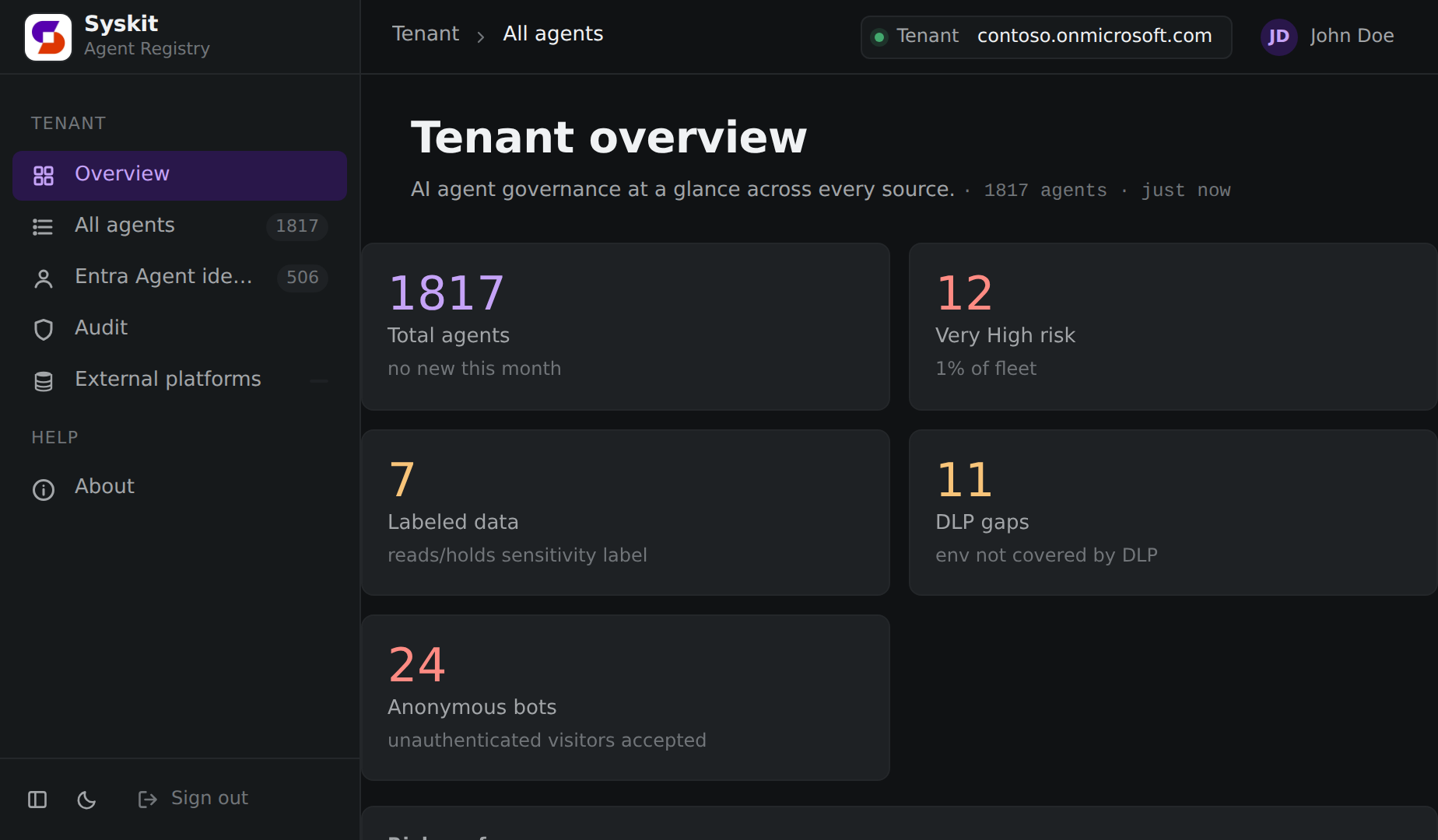The image size is (1438, 840).
Task: Click the 1817 badge beside All agents
Action: click(x=297, y=226)
